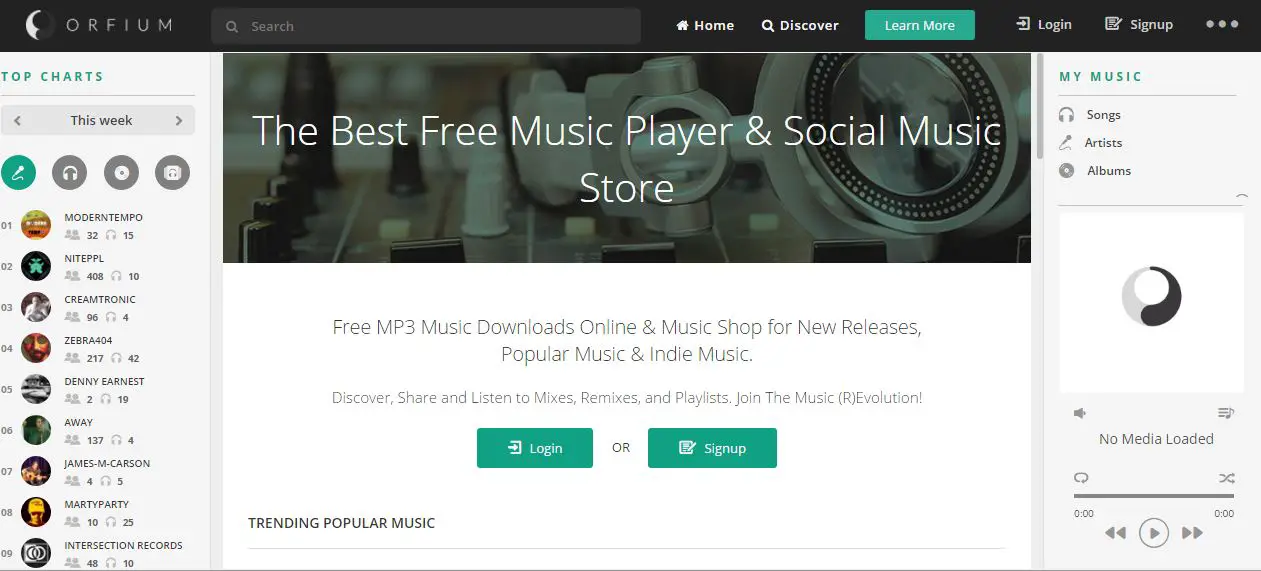Toggle shuffle mode in player
Screen dimensions: 1261x571
tap(1226, 478)
